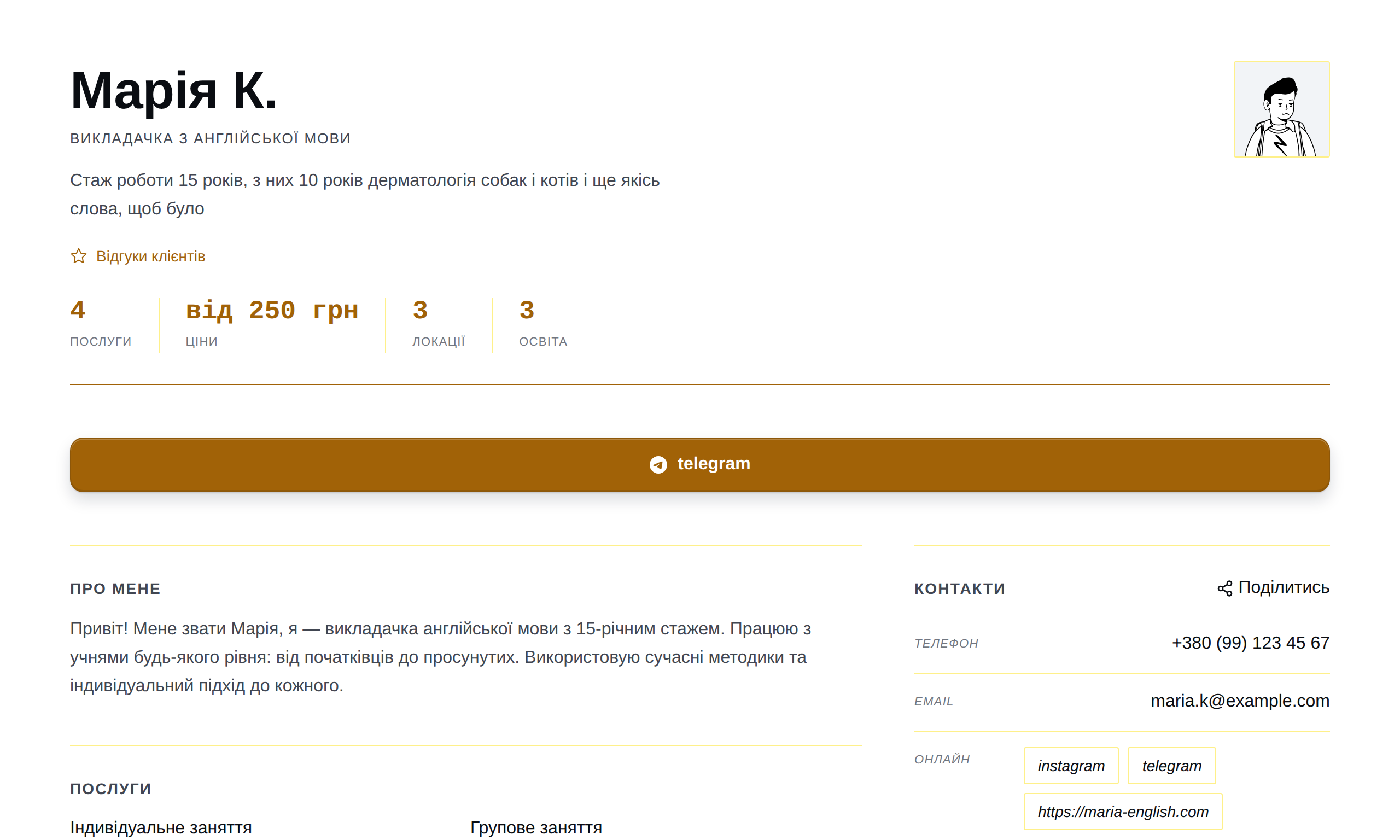Click the КОНТАКТИ section heading
Viewport: 1400px width, 840px height.
[x=960, y=588]
